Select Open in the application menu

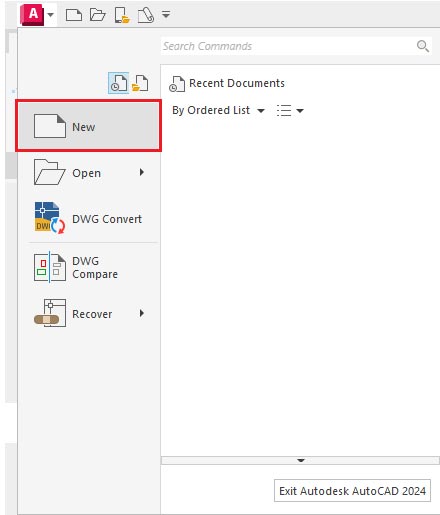click(89, 172)
